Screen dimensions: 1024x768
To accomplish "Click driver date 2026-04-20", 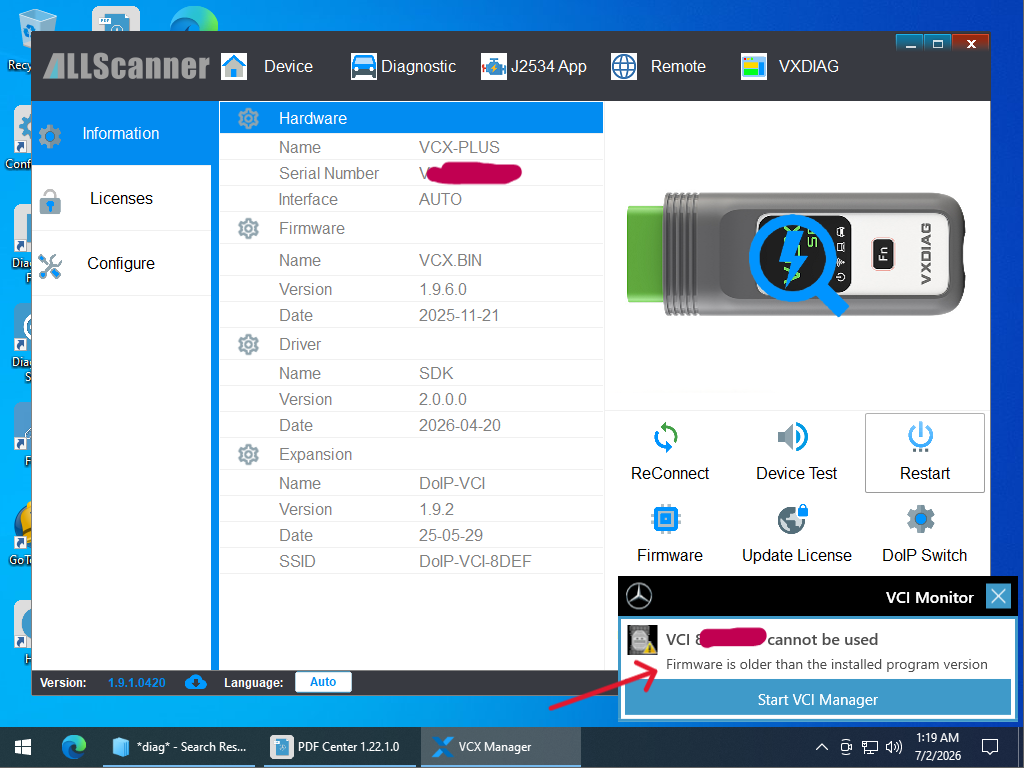I will click(460, 425).
